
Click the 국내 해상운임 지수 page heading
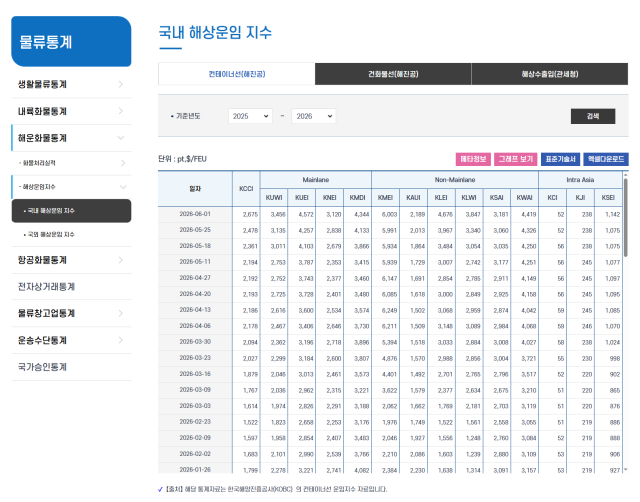[x=215, y=32]
